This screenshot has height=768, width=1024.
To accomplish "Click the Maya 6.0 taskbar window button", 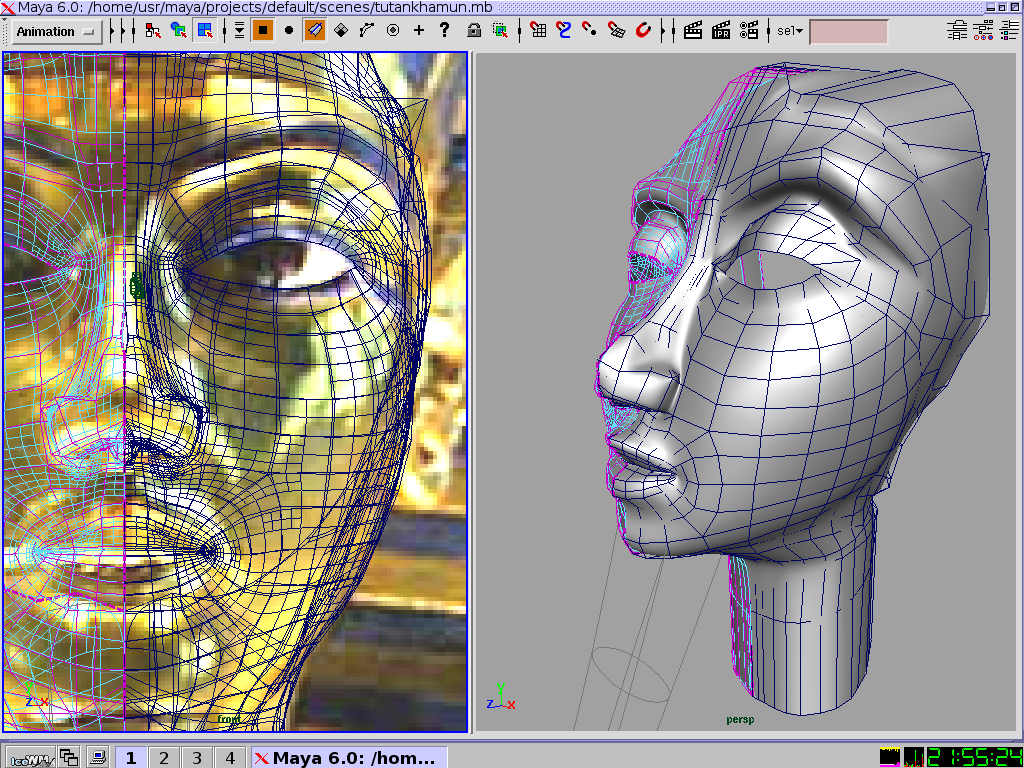I will point(349,758).
